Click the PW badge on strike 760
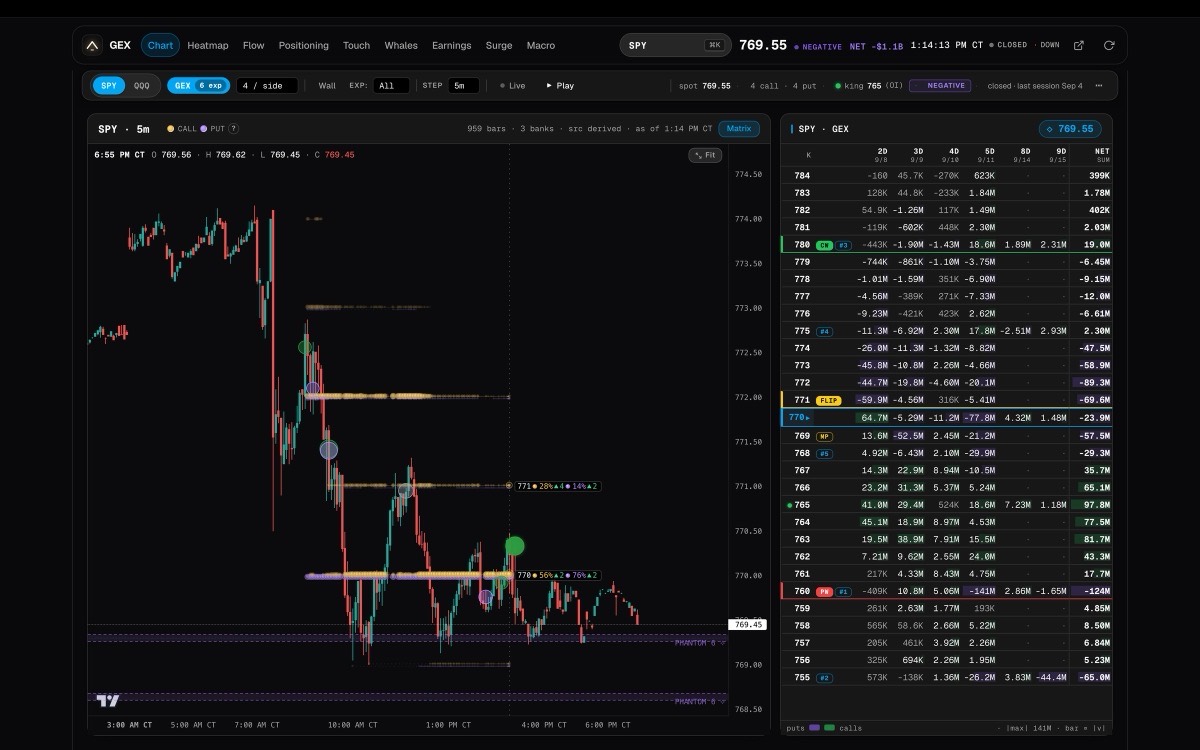Screen dimensions: 1200x750 tap(824, 591)
